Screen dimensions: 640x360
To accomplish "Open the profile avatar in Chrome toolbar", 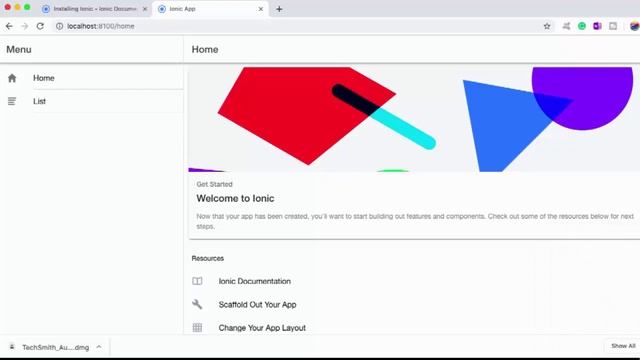I will 634,26.
